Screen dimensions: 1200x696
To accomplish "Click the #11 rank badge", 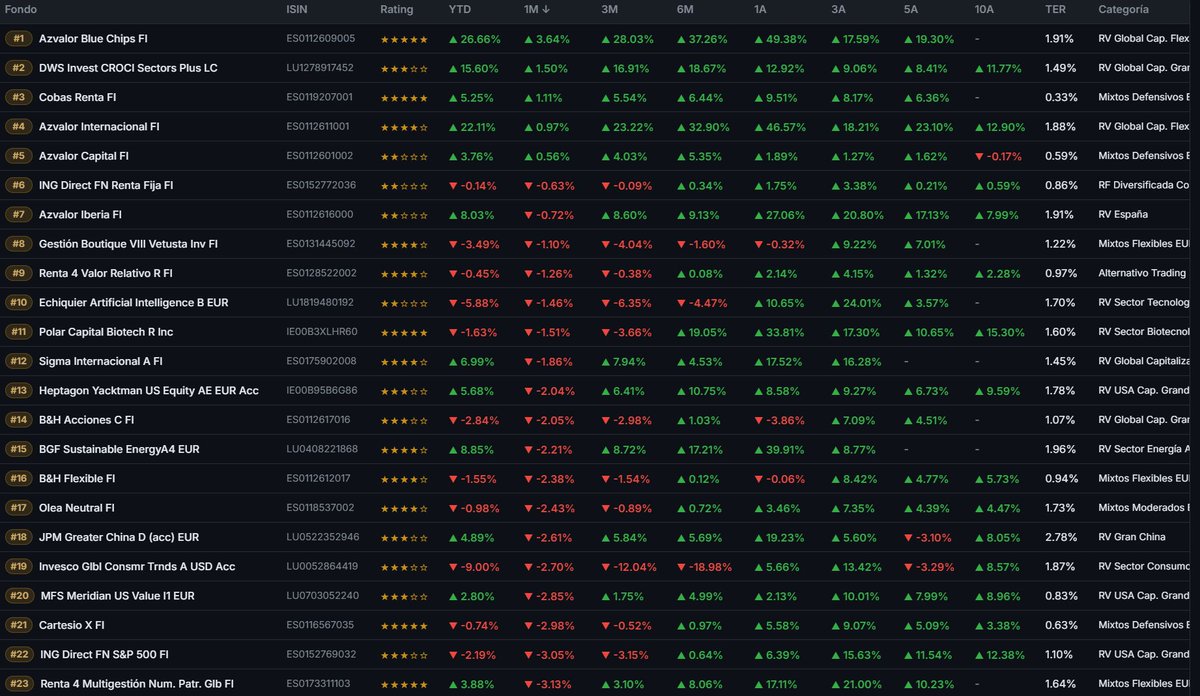I will (x=19, y=332).
